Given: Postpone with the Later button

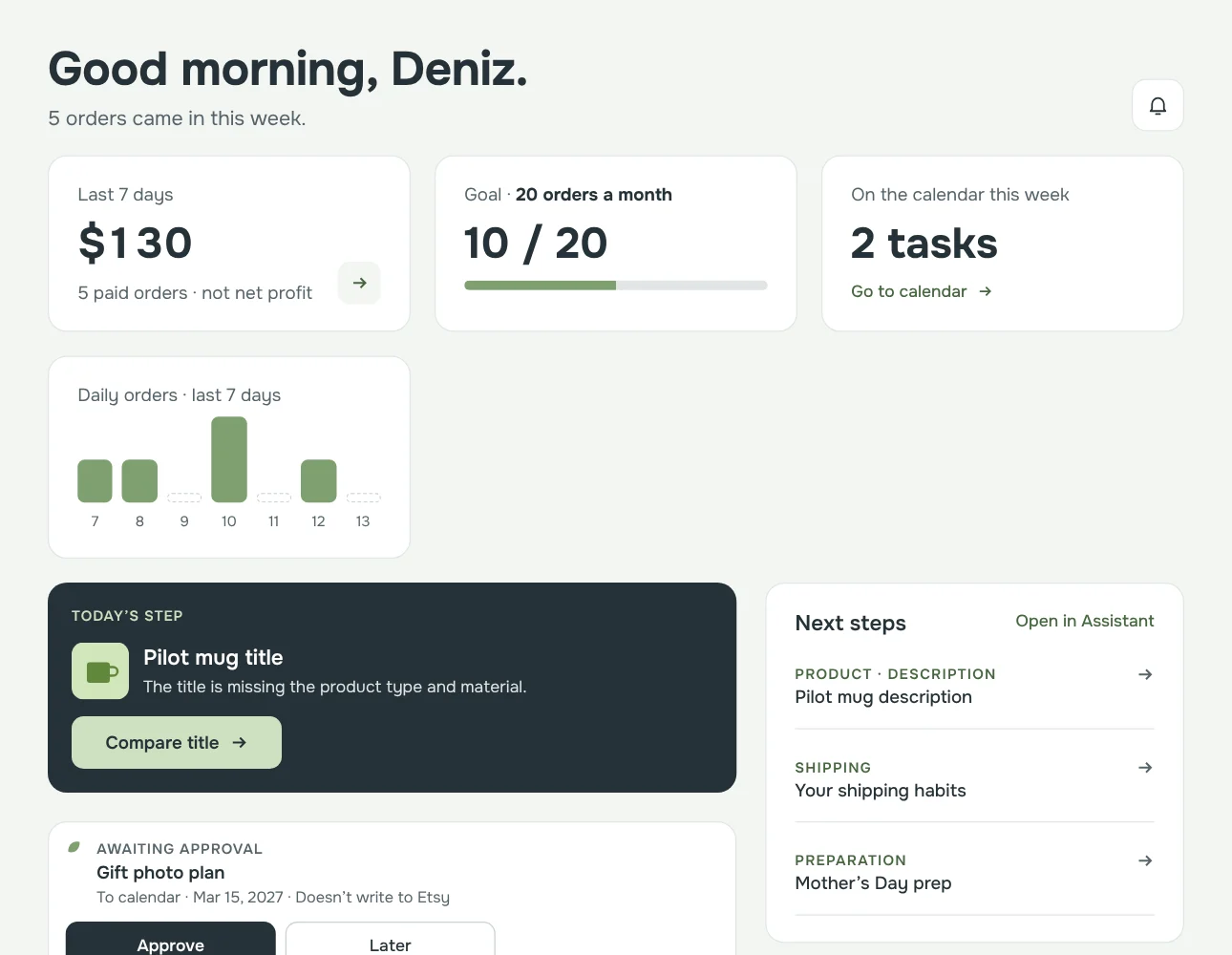Looking at the screenshot, I should pyautogui.click(x=390, y=941).
